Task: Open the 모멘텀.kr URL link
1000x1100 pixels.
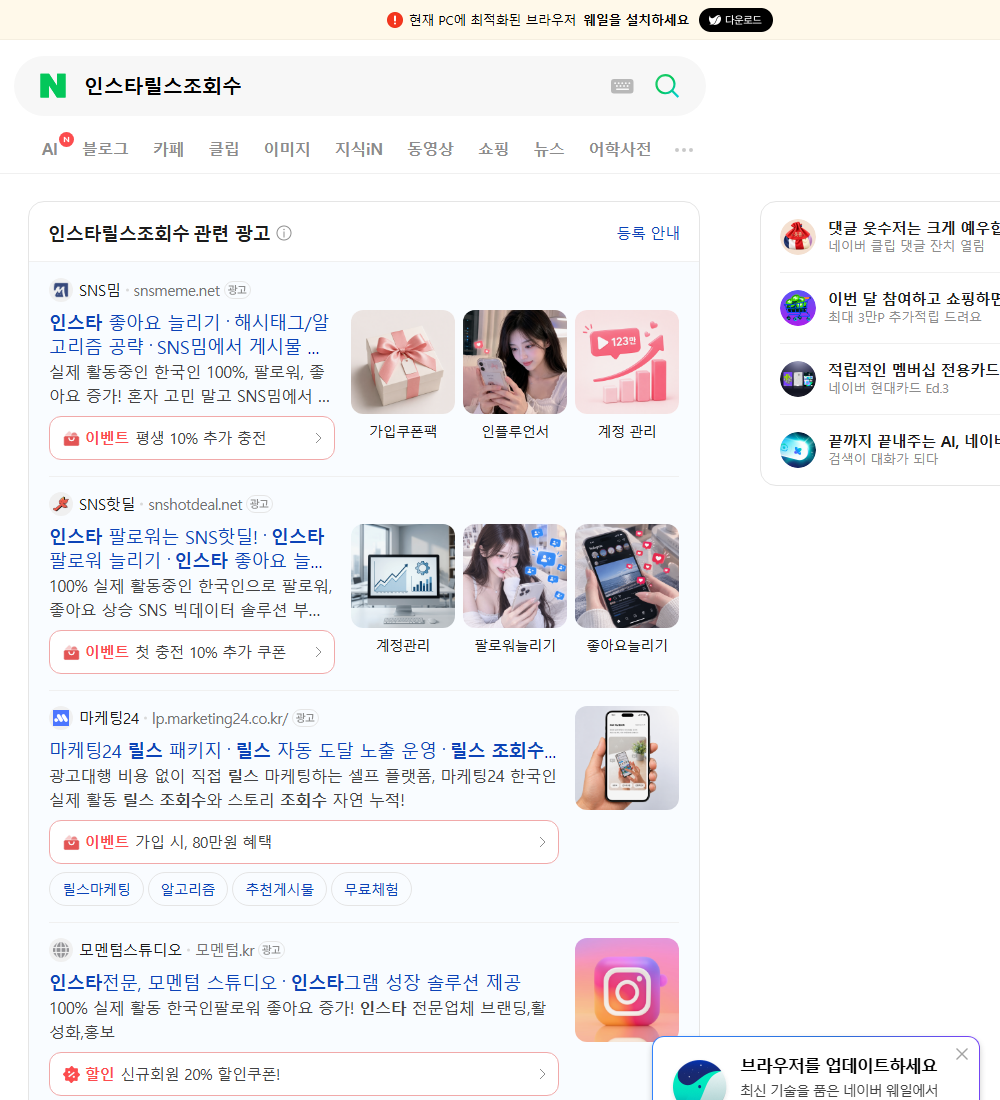Action: click(225, 950)
